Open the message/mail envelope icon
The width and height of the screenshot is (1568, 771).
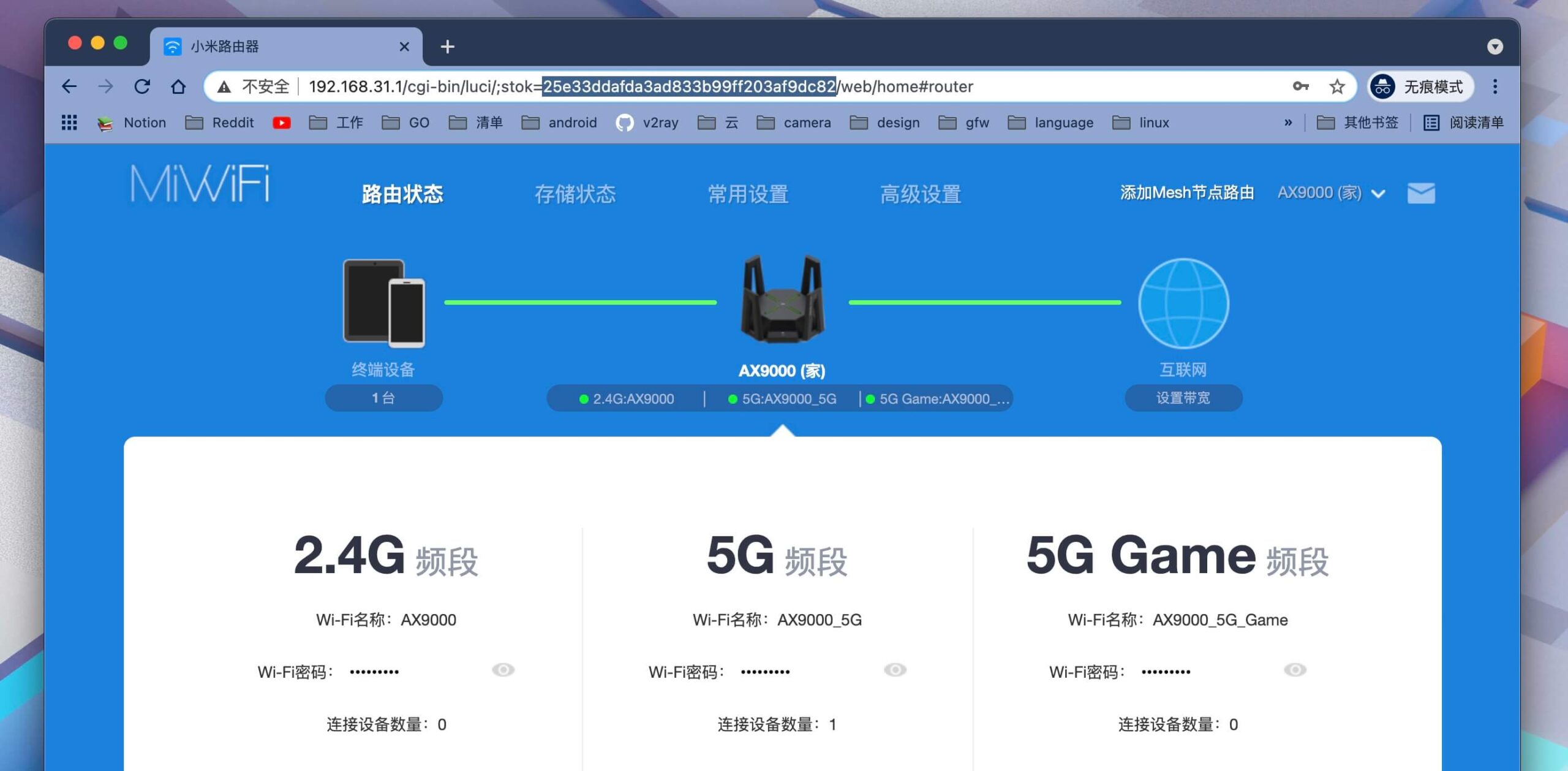tap(1421, 193)
